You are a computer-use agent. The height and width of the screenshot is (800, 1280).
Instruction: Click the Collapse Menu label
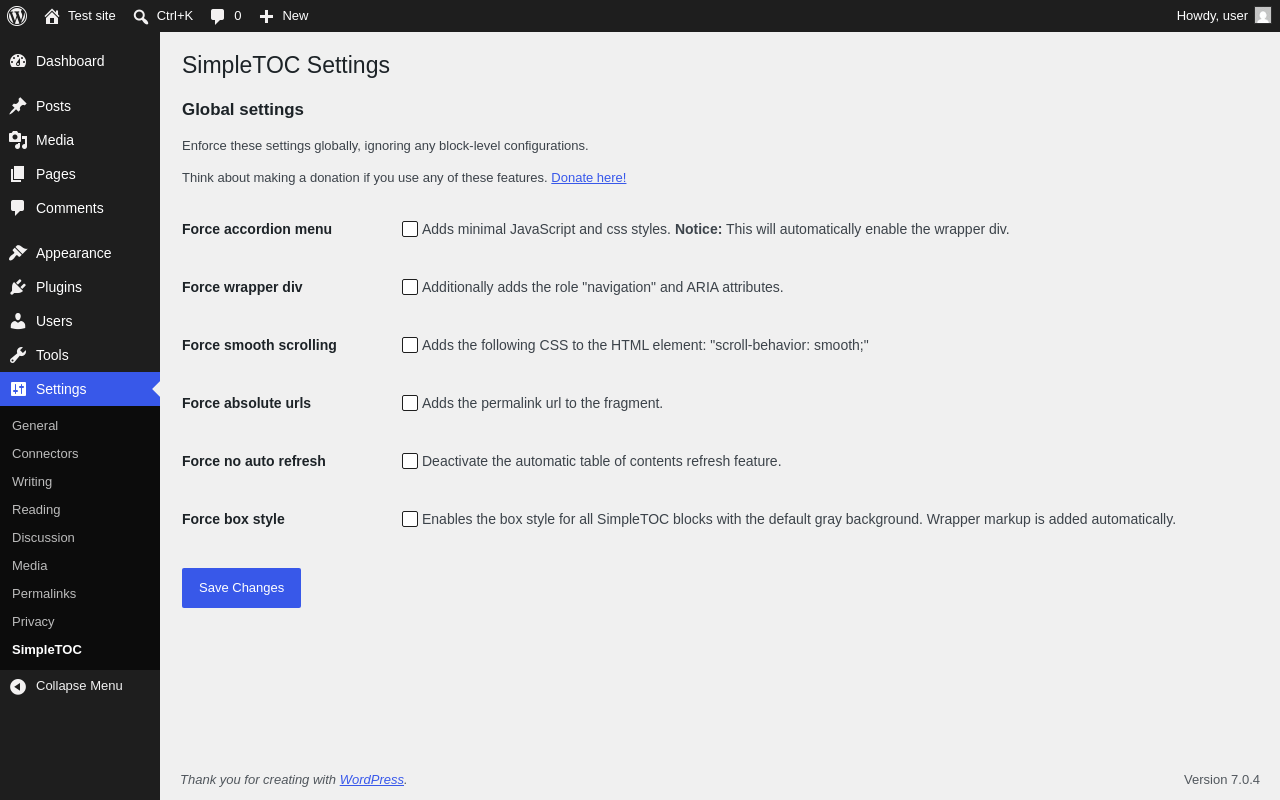pos(79,686)
